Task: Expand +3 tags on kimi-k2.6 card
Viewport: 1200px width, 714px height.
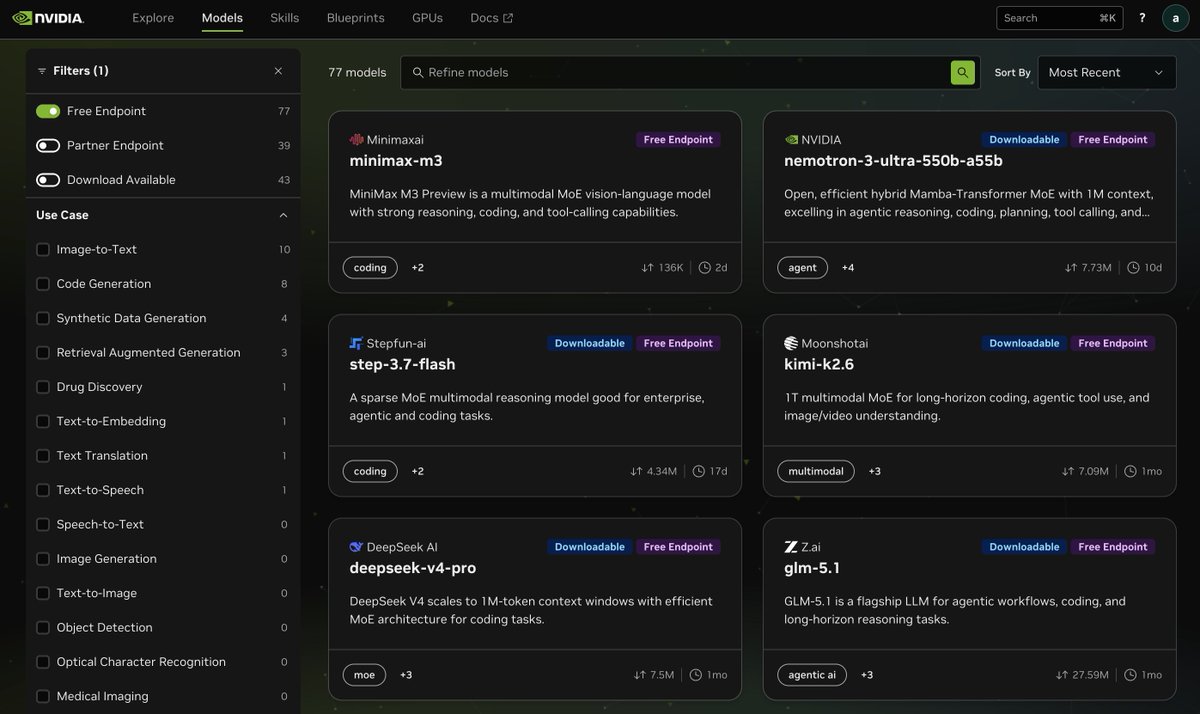Action: [x=874, y=471]
